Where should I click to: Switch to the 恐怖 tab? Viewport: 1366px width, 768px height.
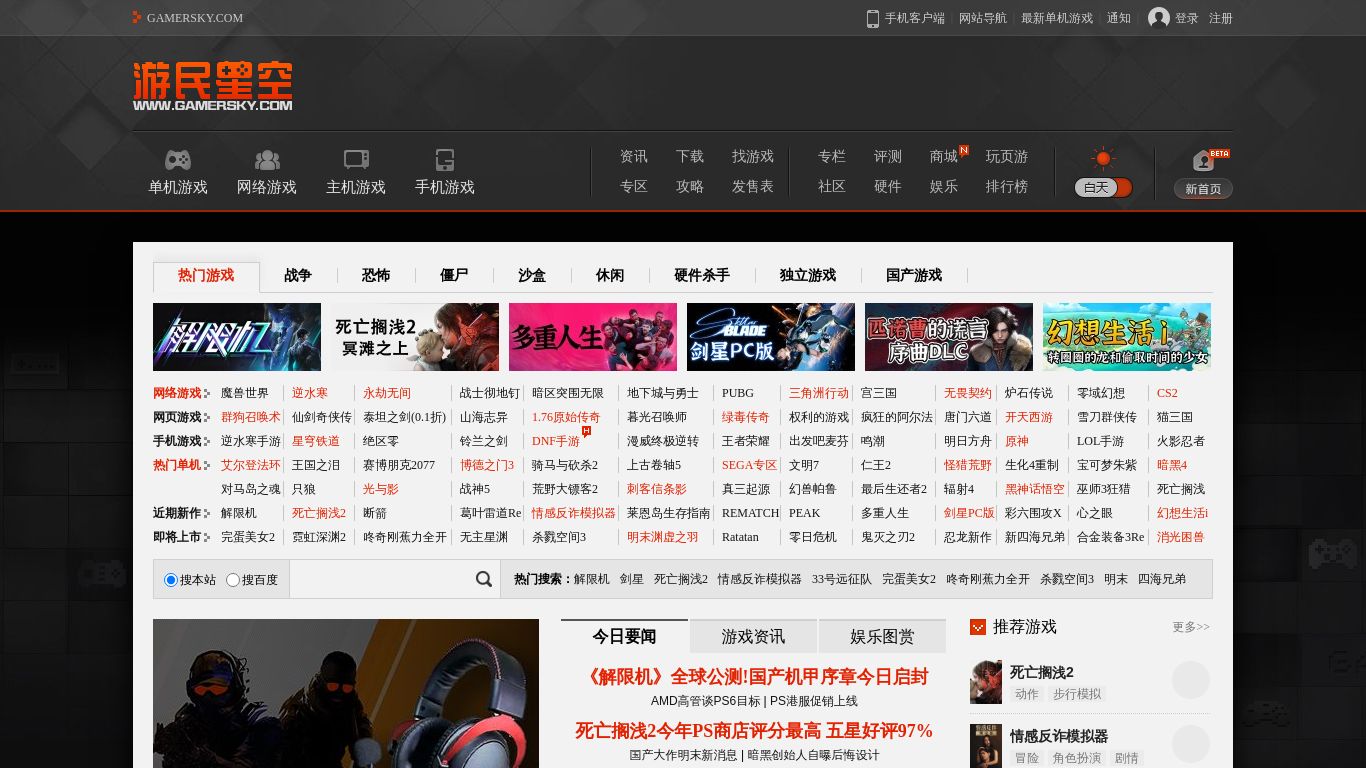[376, 275]
